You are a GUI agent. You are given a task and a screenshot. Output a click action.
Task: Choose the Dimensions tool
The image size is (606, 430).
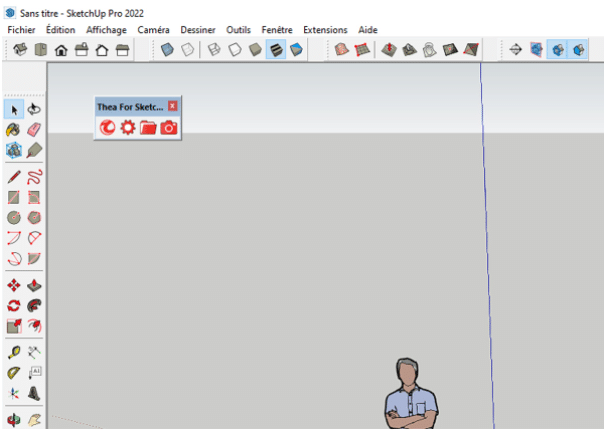tap(34, 352)
